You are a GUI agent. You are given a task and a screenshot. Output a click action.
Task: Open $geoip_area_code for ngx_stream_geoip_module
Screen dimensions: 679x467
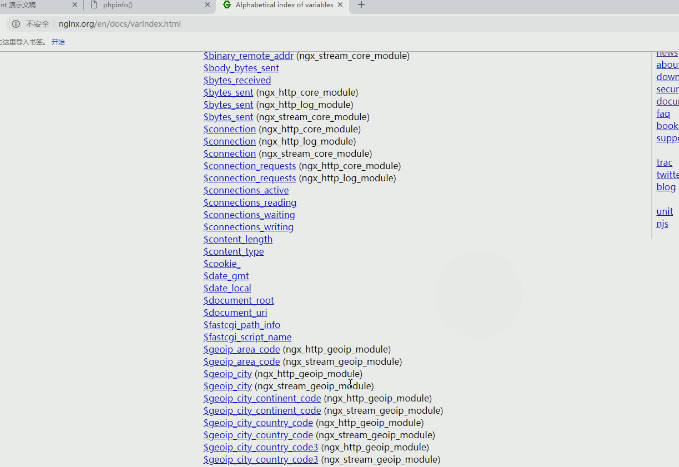tap(242, 361)
